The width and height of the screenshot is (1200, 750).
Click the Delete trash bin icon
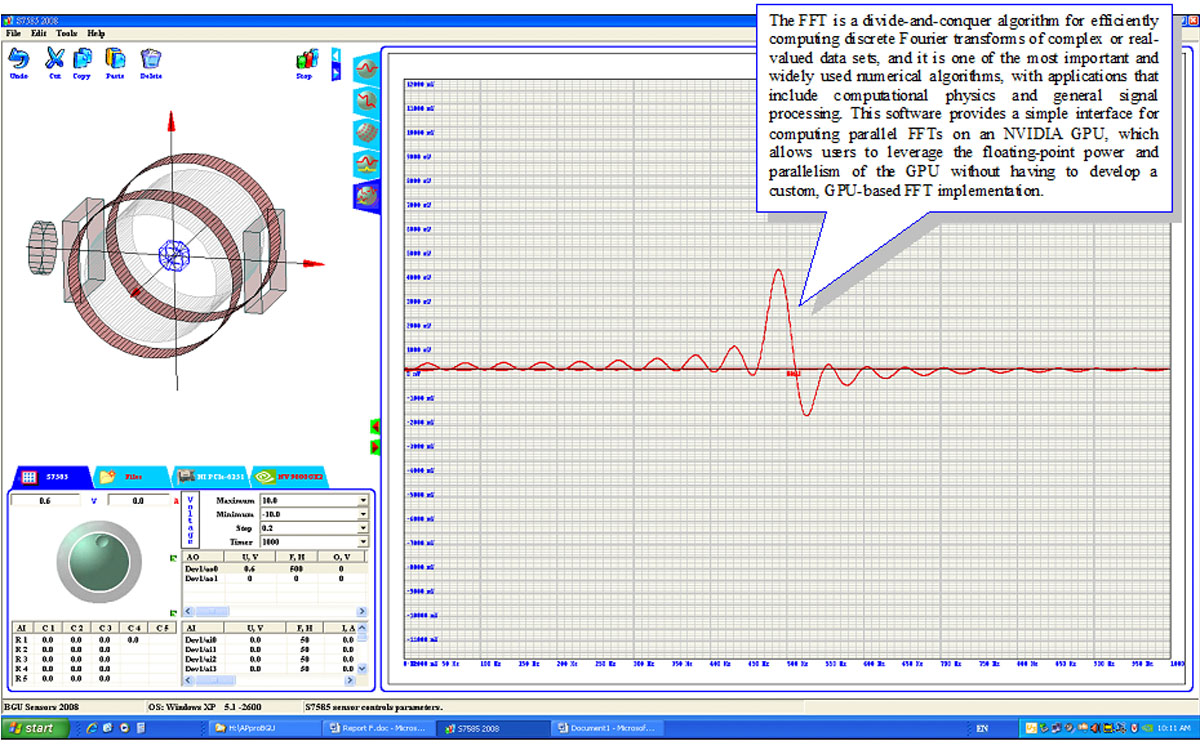151,59
